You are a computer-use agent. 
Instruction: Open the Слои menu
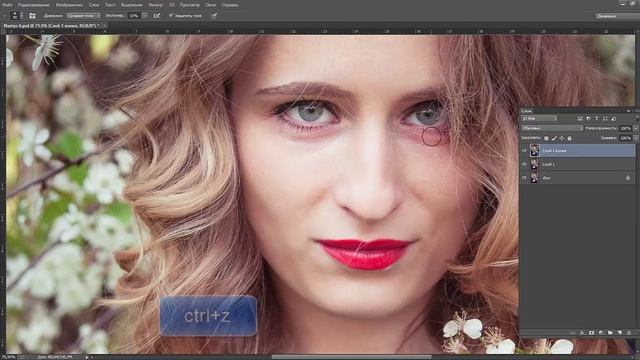94,5
